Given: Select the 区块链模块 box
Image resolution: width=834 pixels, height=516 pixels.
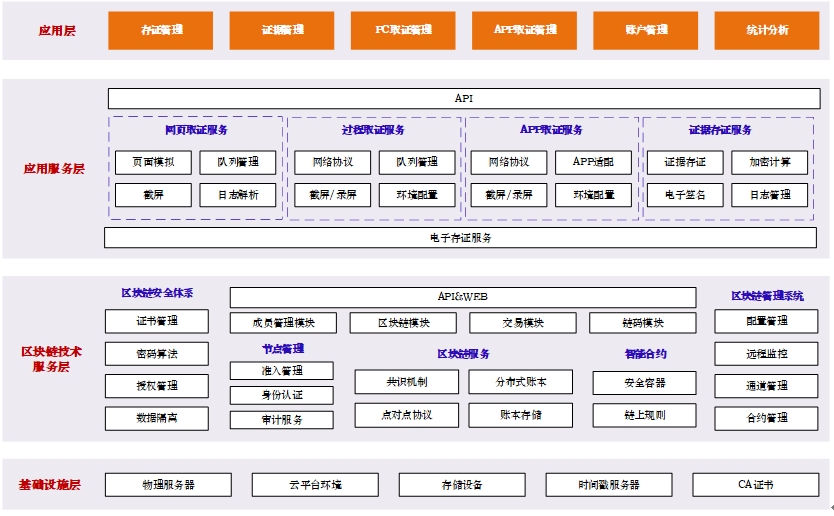Looking at the screenshot, I should point(403,323).
